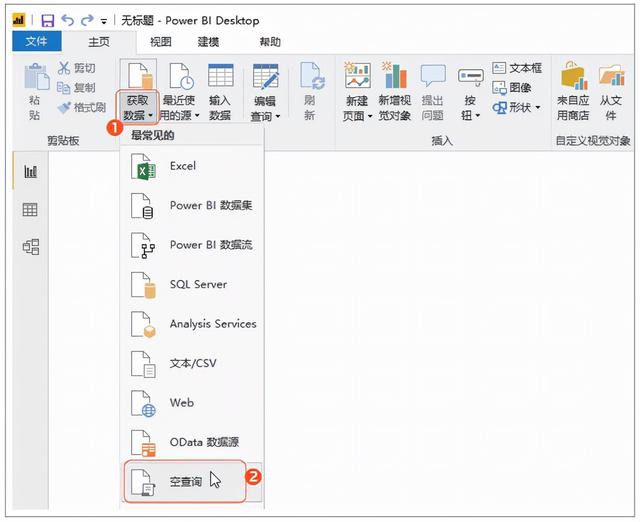This screenshot has height=522, width=640.
Task: Switch to the 视图 ribbon tab
Action: [160, 42]
